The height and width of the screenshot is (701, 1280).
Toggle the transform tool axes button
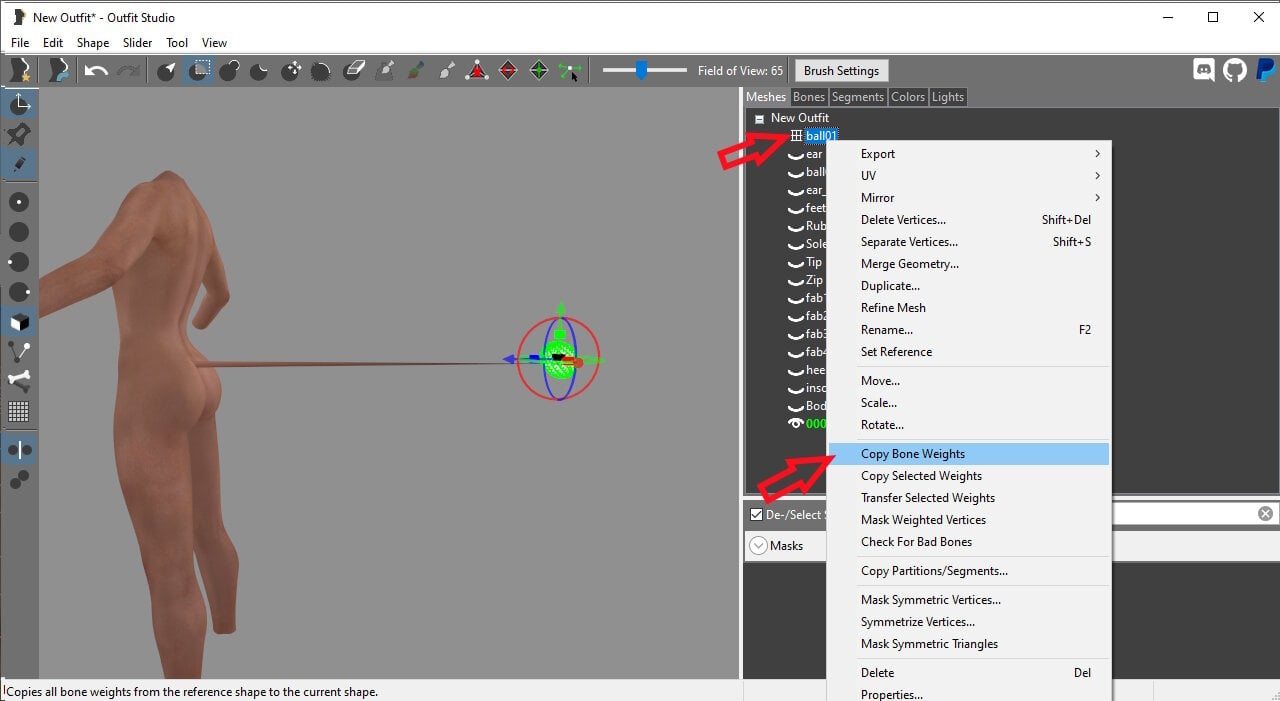pos(19,104)
